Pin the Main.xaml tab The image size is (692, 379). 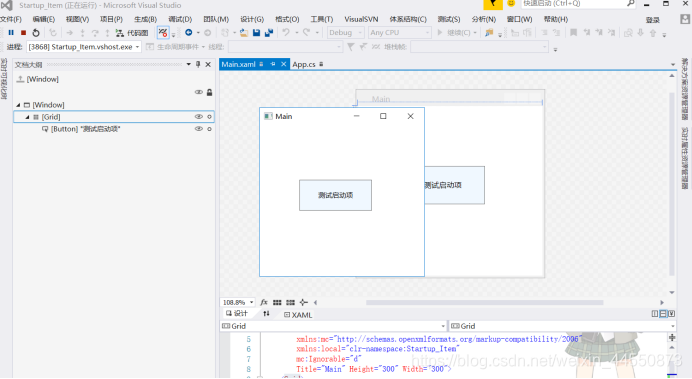tap(273, 64)
